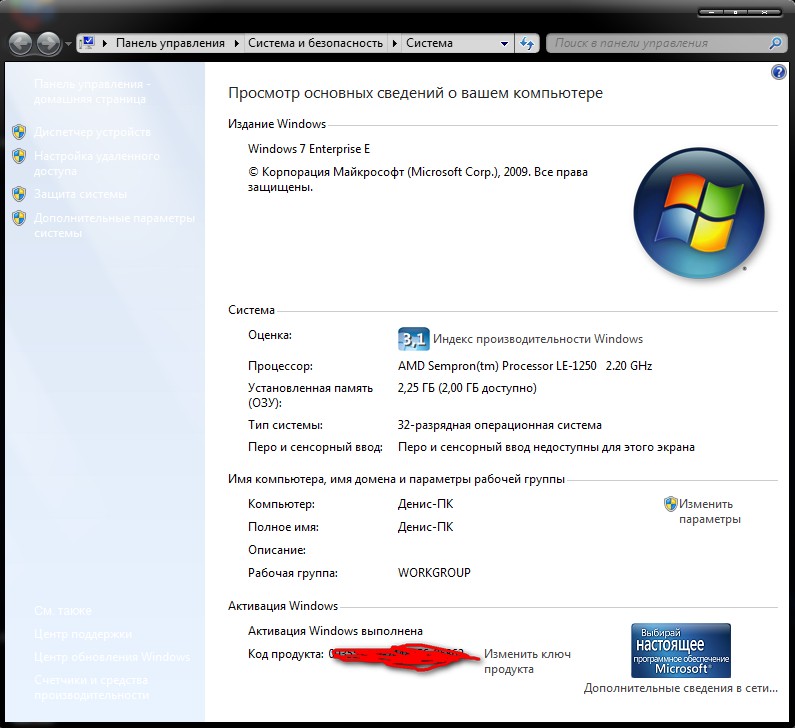The height and width of the screenshot is (728, 795).
Task: Minimize the window
Action: point(711,12)
